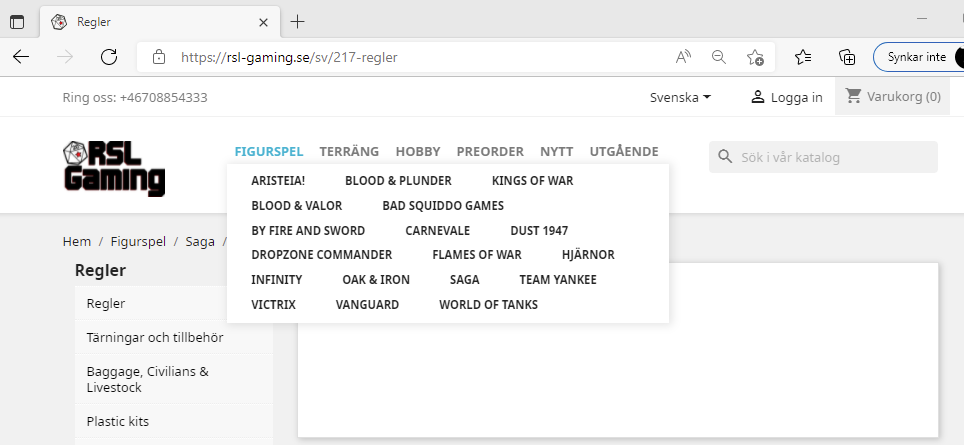The width and height of the screenshot is (964, 445).
Task: Open a new browser tab
Action: [297, 22]
